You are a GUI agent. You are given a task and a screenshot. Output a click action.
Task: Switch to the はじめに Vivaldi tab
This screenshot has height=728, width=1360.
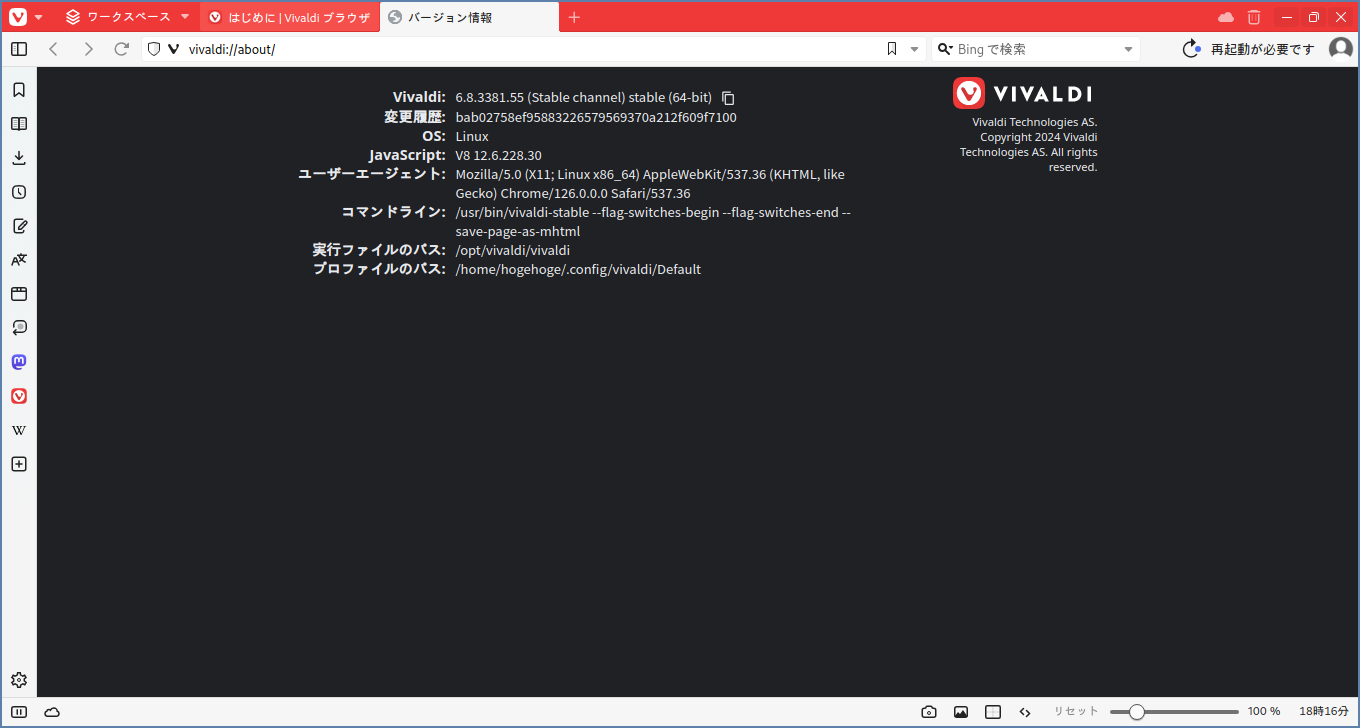tap(290, 17)
